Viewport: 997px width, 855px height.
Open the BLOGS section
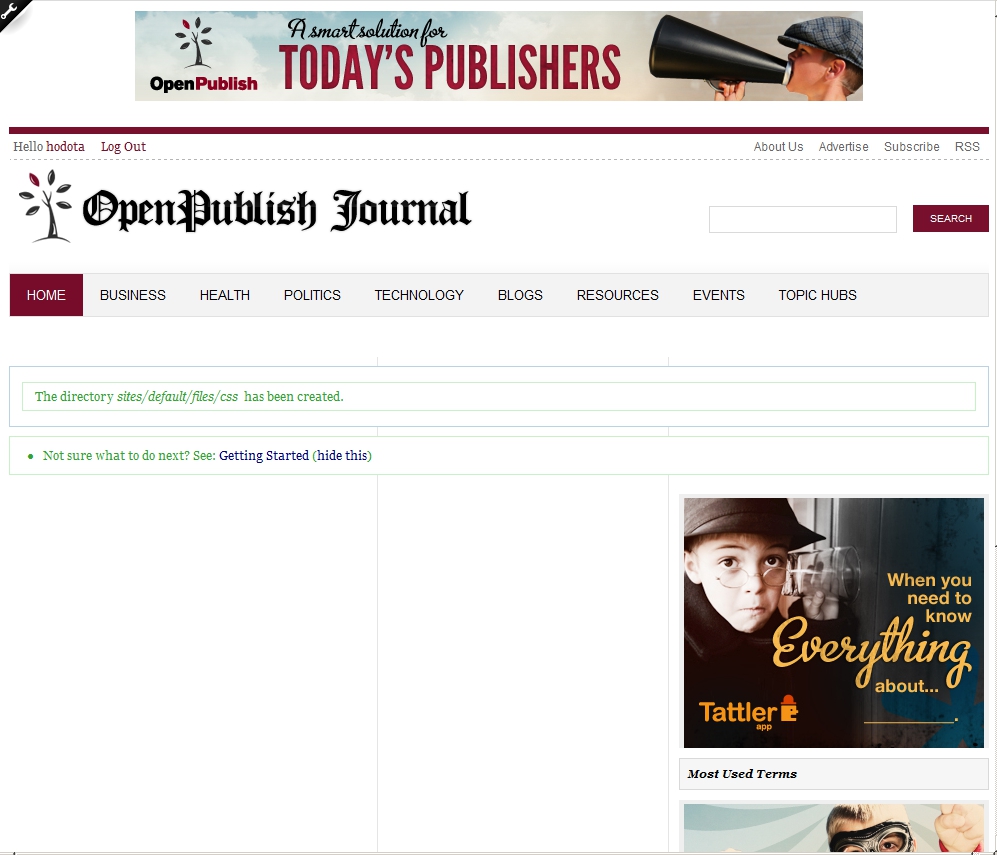pyautogui.click(x=520, y=295)
